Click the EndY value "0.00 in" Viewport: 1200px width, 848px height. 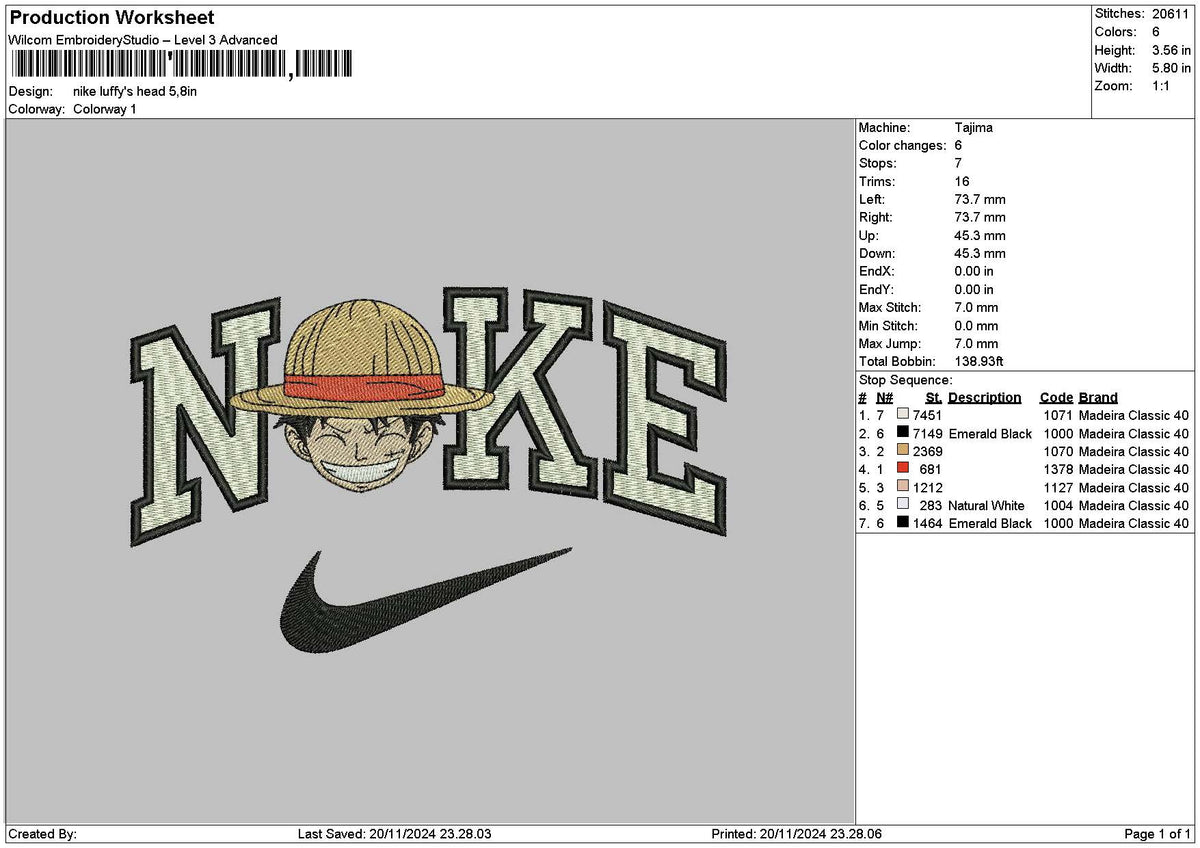coord(975,289)
